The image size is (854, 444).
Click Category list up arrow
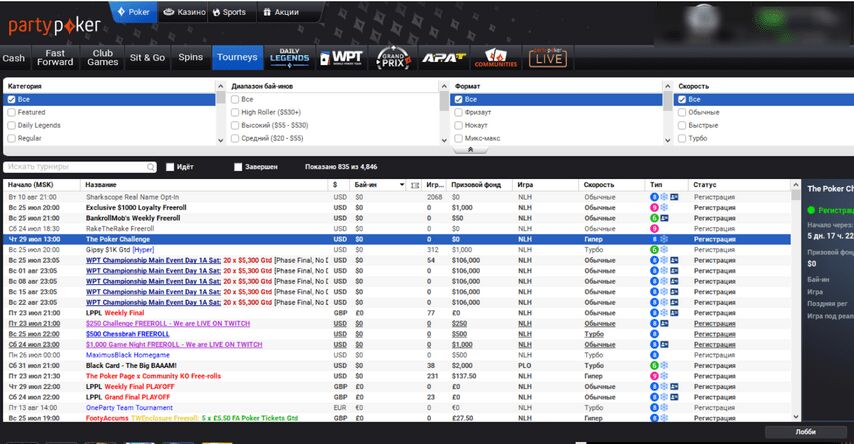[221, 86]
